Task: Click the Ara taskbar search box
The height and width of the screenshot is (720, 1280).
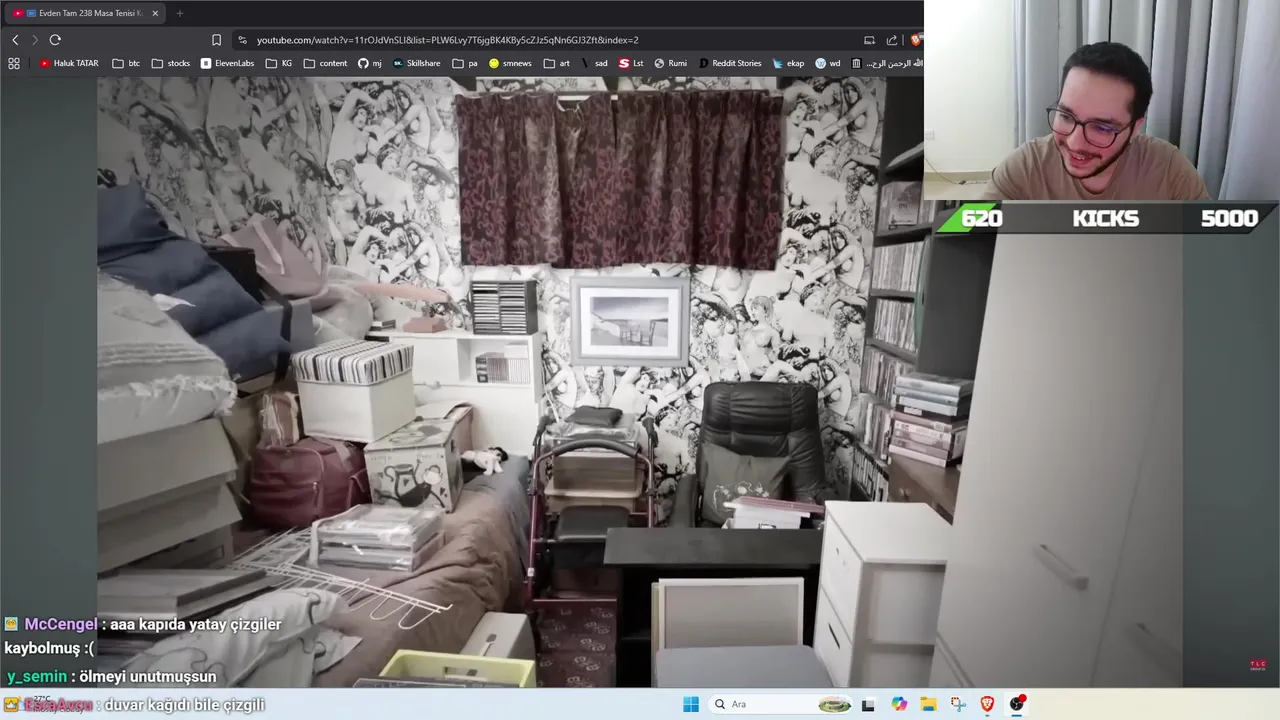Action: pyautogui.click(x=781, y=704)
